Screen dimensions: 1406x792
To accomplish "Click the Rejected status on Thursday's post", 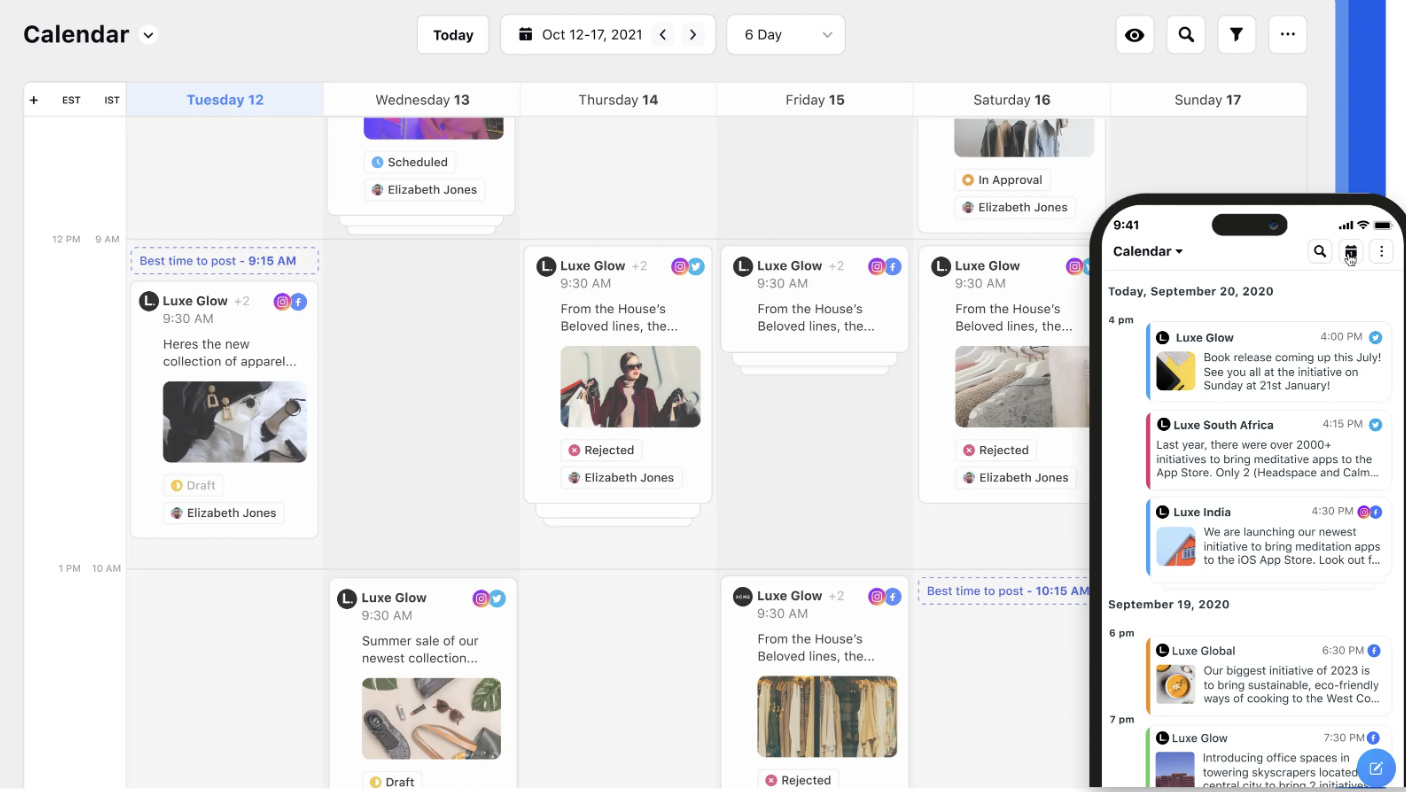I will pos(601,450).
